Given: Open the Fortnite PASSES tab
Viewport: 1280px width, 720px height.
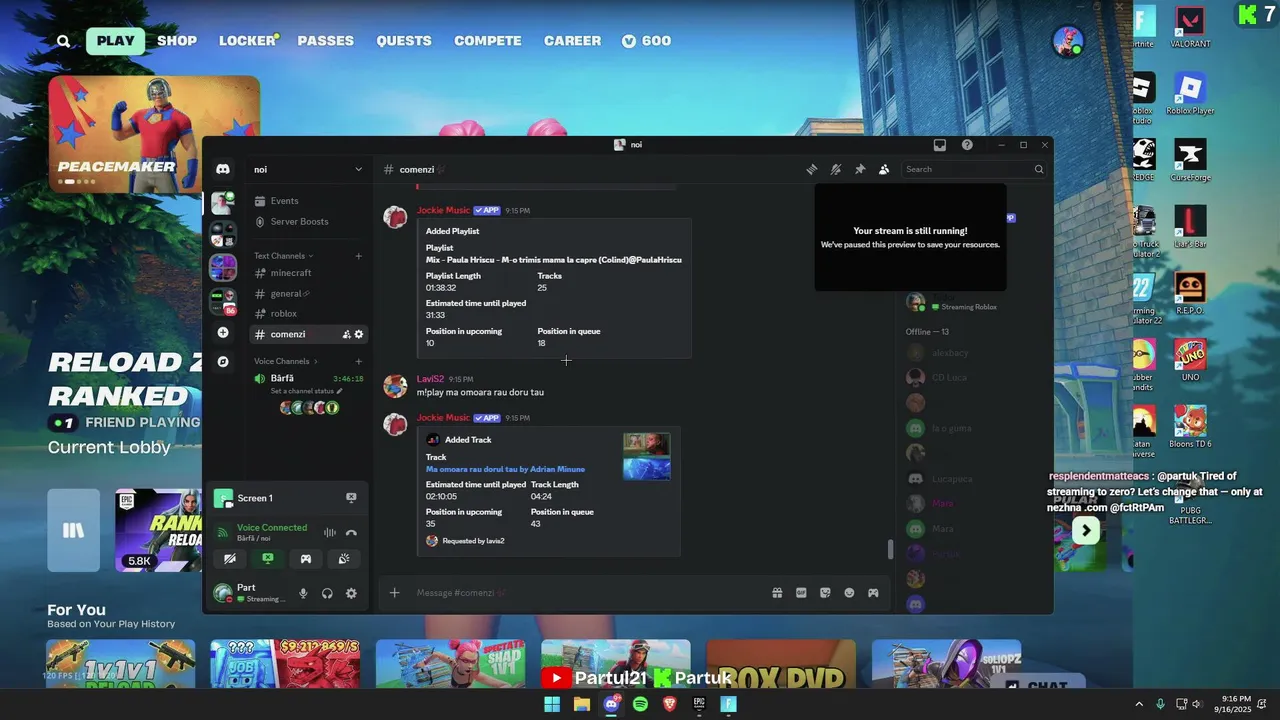Looking at the screenshot, I should tap(326, 41).
